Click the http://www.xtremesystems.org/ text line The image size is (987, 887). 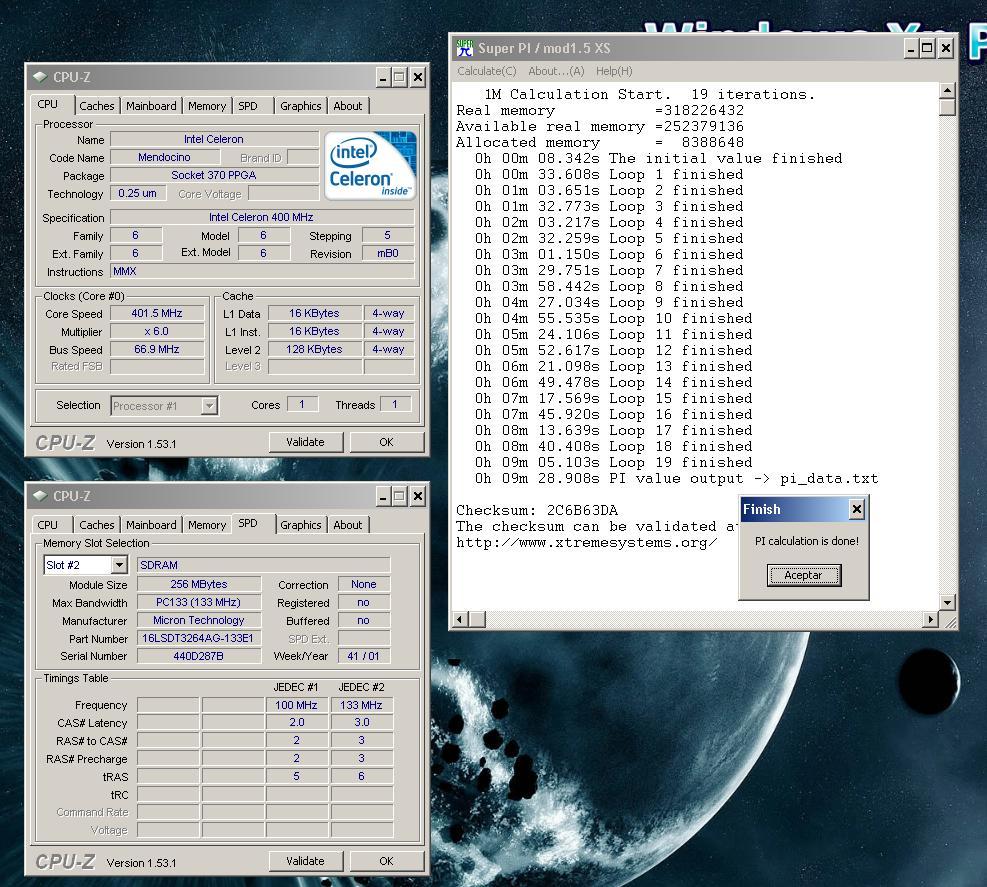587,543
